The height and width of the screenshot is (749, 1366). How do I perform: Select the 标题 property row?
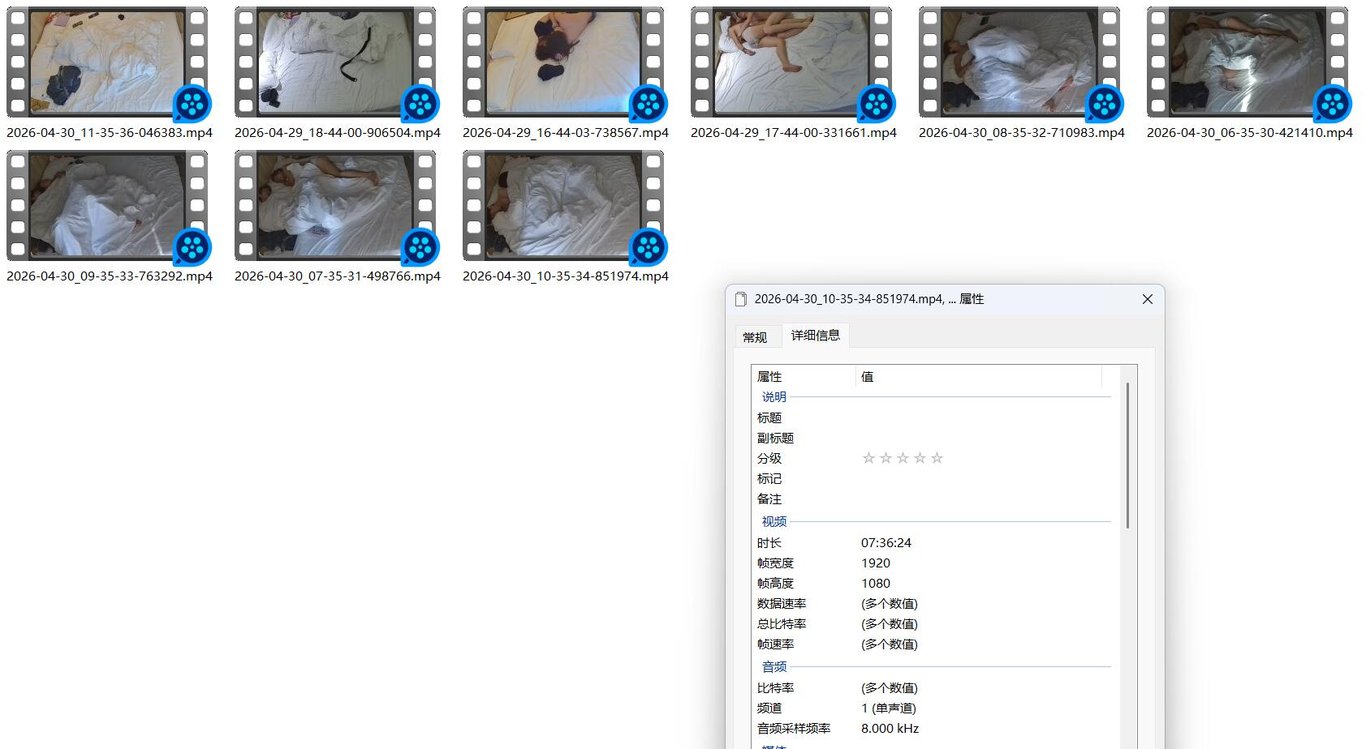click(937, 418)
